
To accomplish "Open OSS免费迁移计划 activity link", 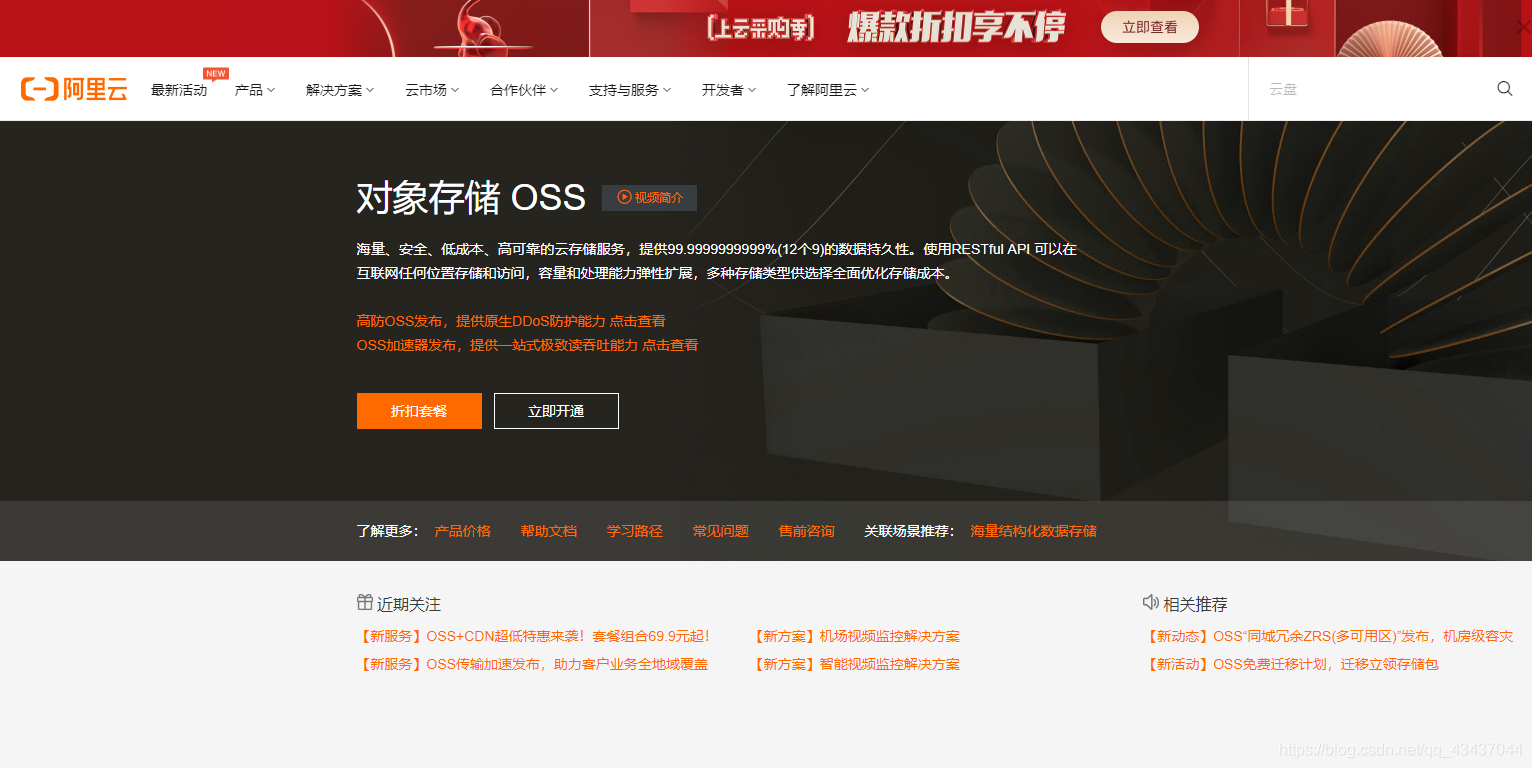I will tap(1291, 664).
